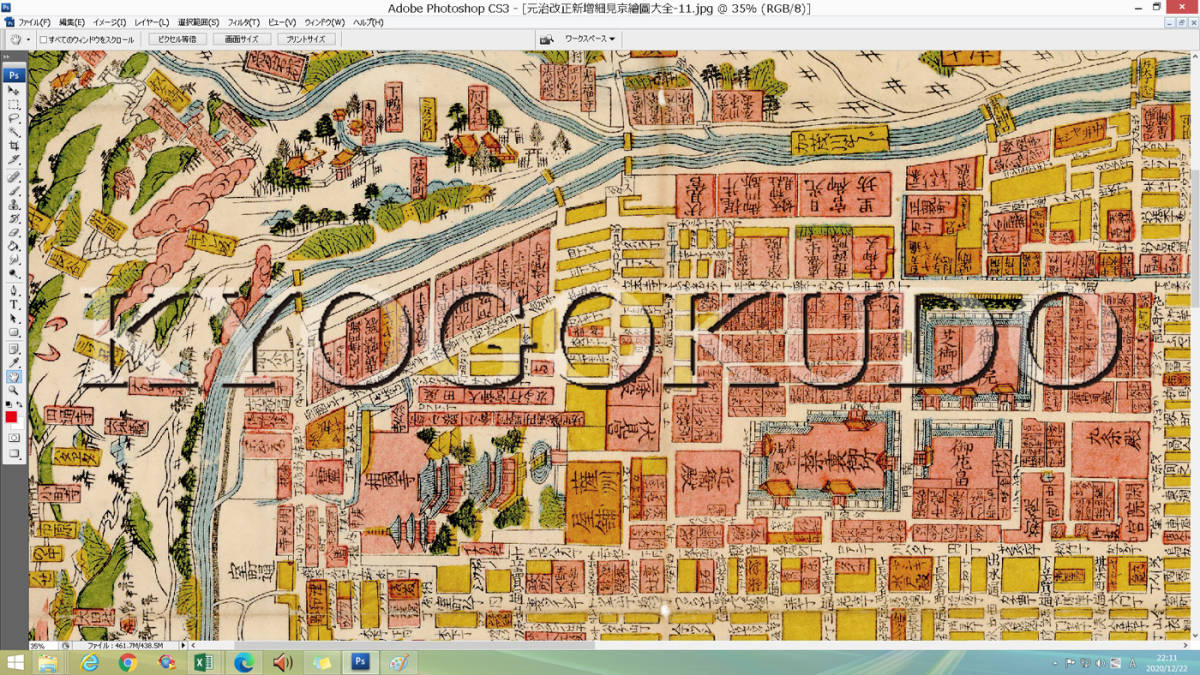Select the History Brush tool
Viewport: 1200px width, 675px height.
(x=14, y=218)
